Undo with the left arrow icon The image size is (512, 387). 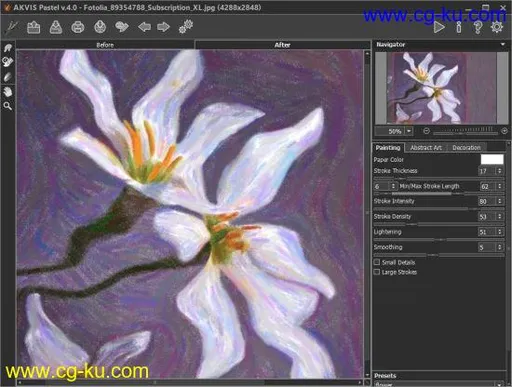tap(144, 27)
